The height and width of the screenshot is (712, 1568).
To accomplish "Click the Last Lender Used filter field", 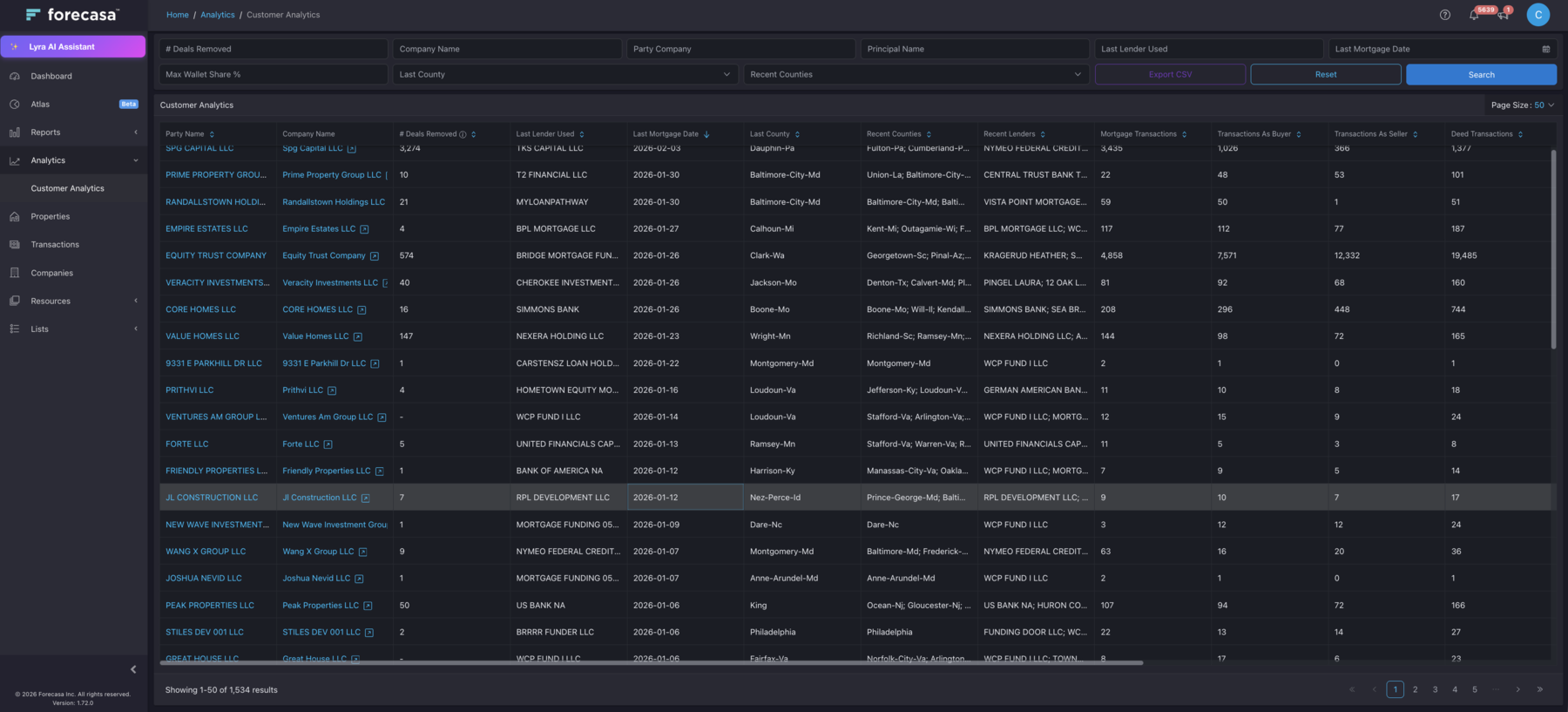I will 1209,49.
